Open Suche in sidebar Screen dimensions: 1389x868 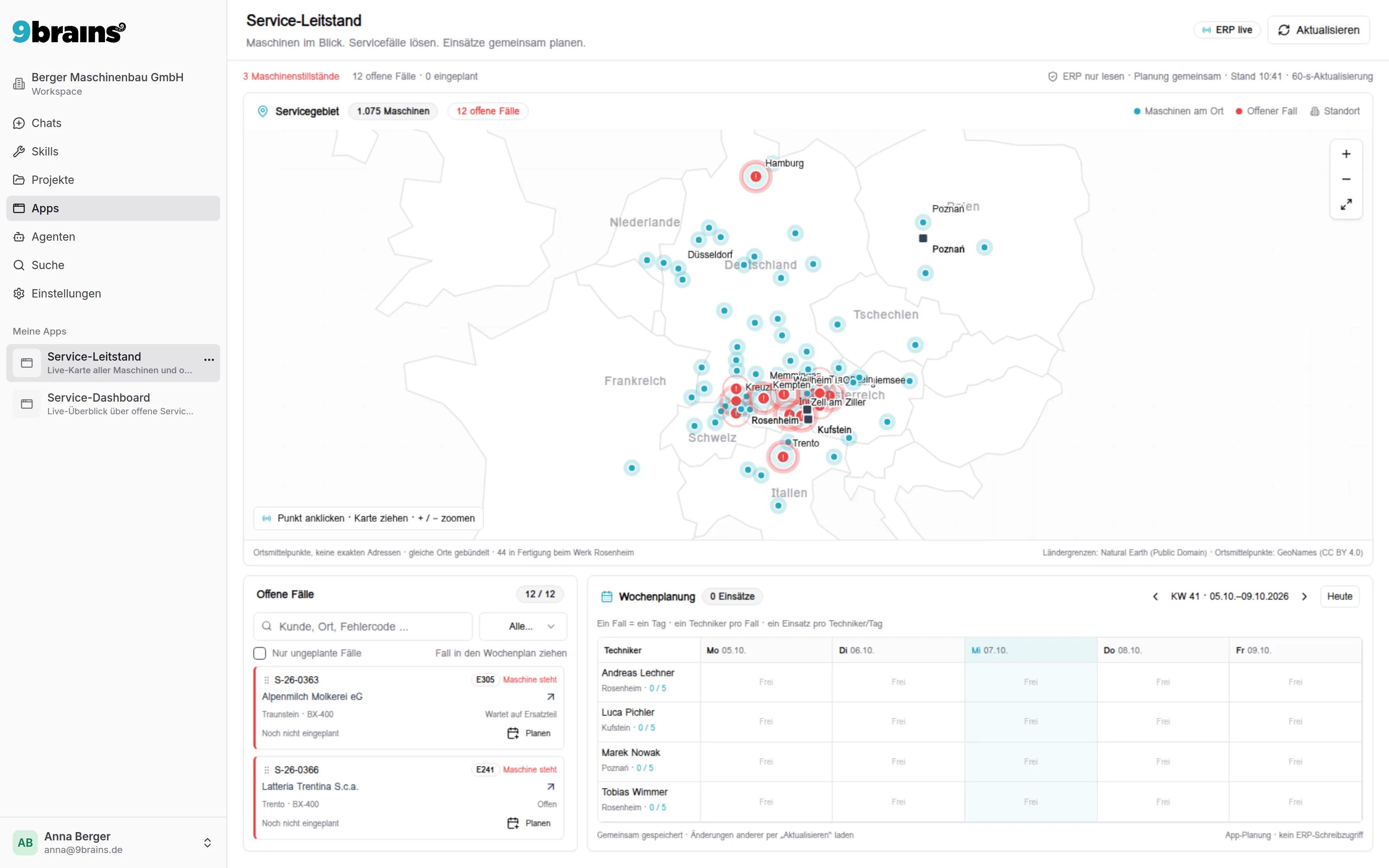coord(113,265)
